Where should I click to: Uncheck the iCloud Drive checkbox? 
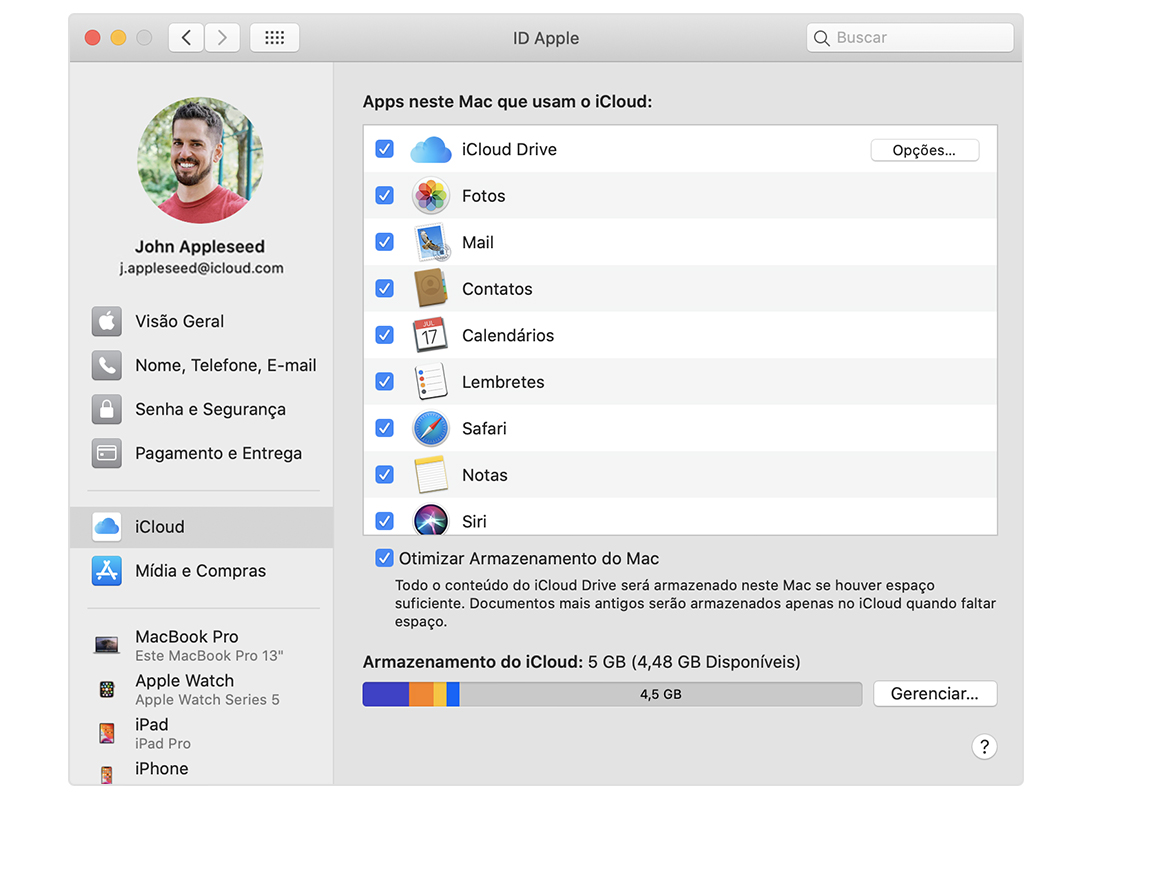tap(384, 149)
